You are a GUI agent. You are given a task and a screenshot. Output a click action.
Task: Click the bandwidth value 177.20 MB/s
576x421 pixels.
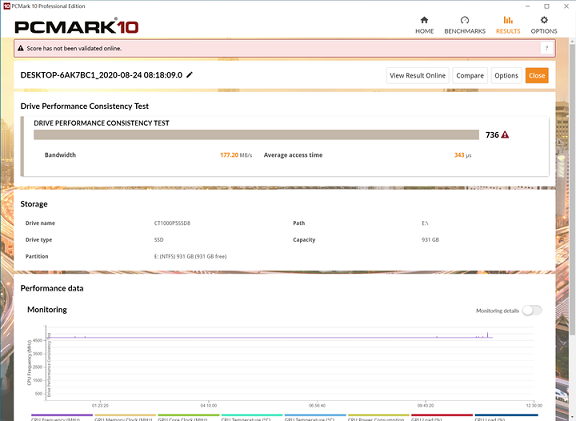coord(236,155)
